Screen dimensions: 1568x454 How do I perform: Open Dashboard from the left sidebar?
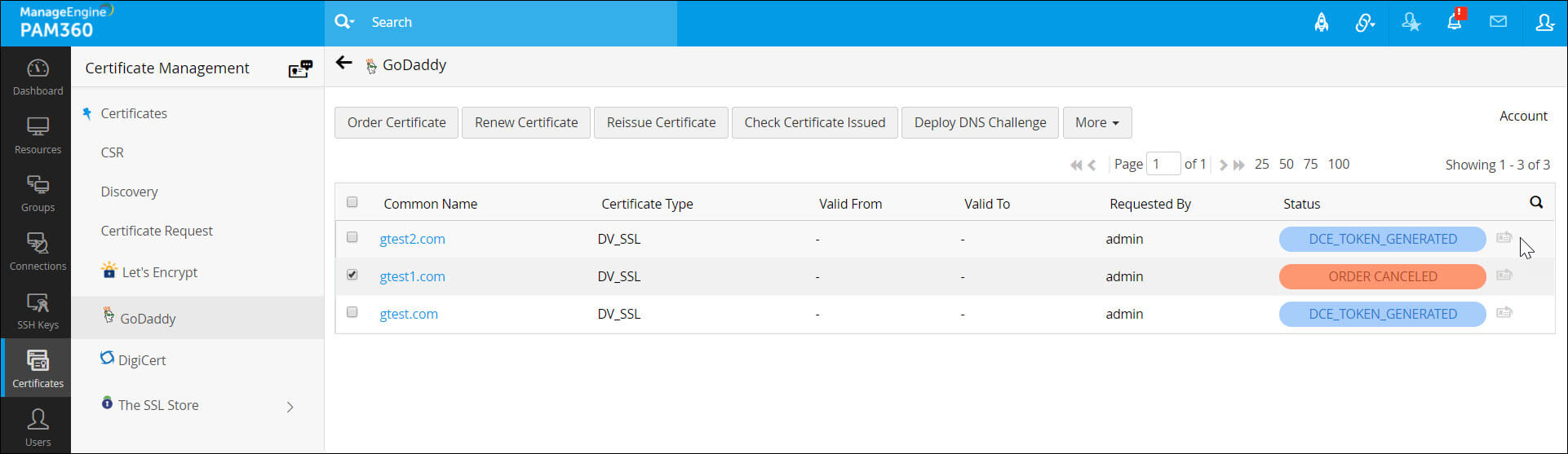pyautogui.click(x=38, y=77)
